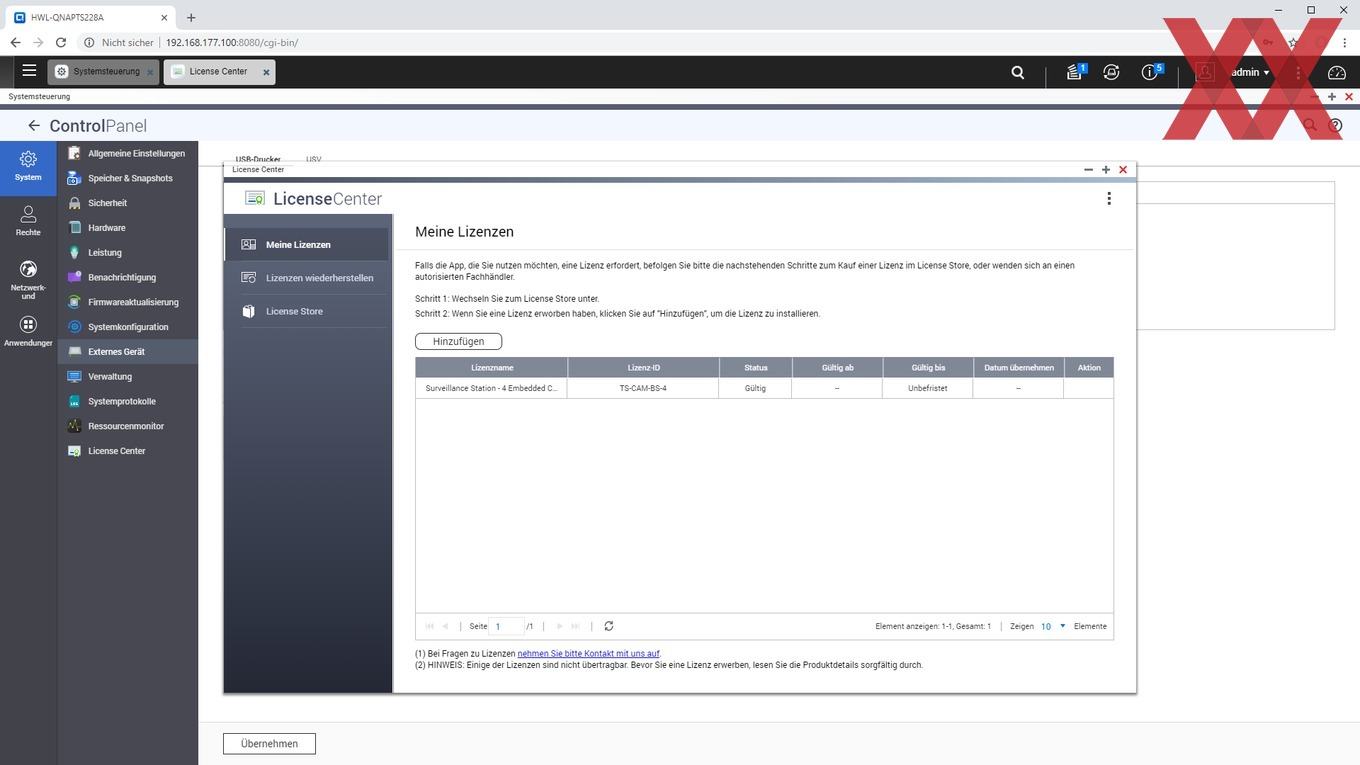
Task: Go to next page of licenses
Action: click(x=559, y=626)
